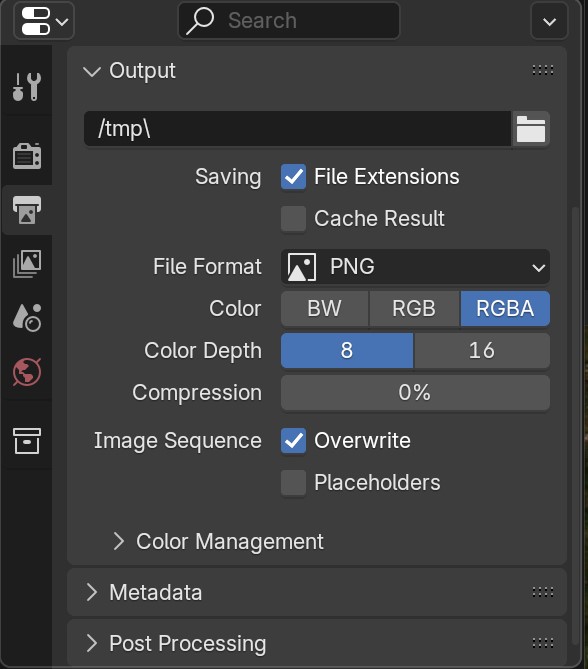Expand the Post Processing panel
Screen dimensions: 588x669
[x=92, y=643]
